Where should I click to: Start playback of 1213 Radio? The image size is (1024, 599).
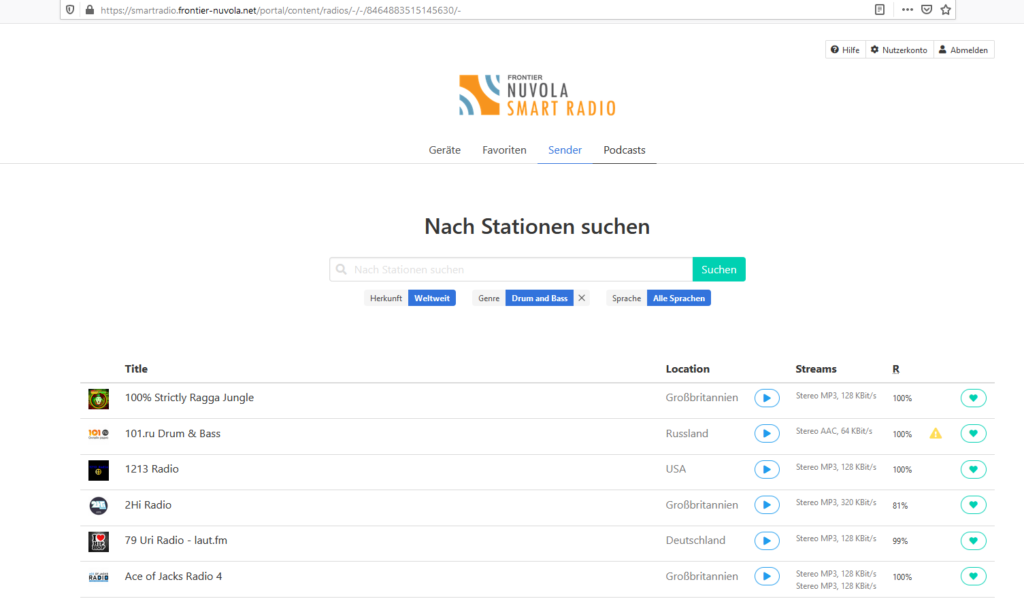767,469
